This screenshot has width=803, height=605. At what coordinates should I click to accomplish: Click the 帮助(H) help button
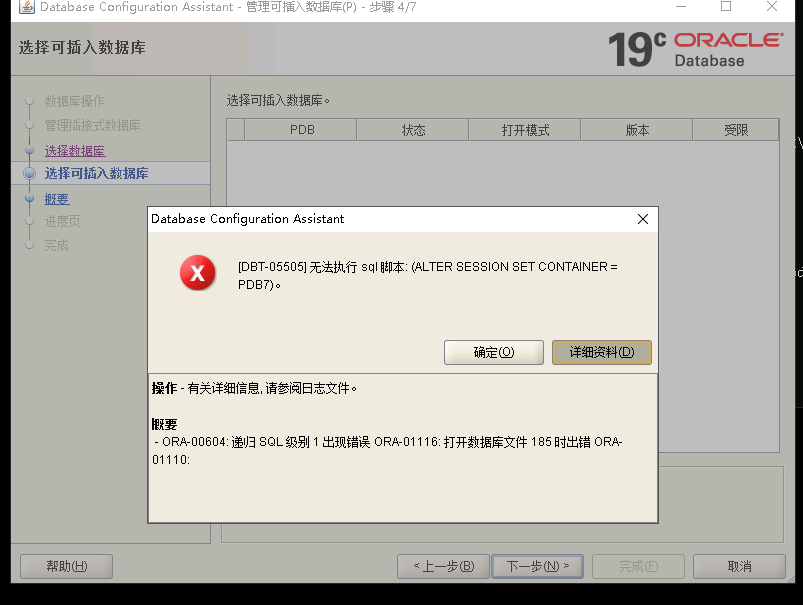click(x=67, y=566)
